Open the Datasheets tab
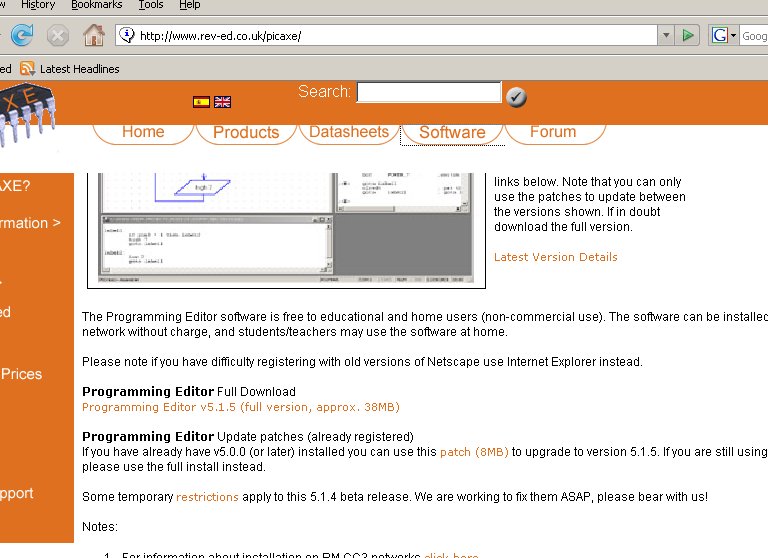Screen dimensions: 768x558 click(x=349, y=132)
